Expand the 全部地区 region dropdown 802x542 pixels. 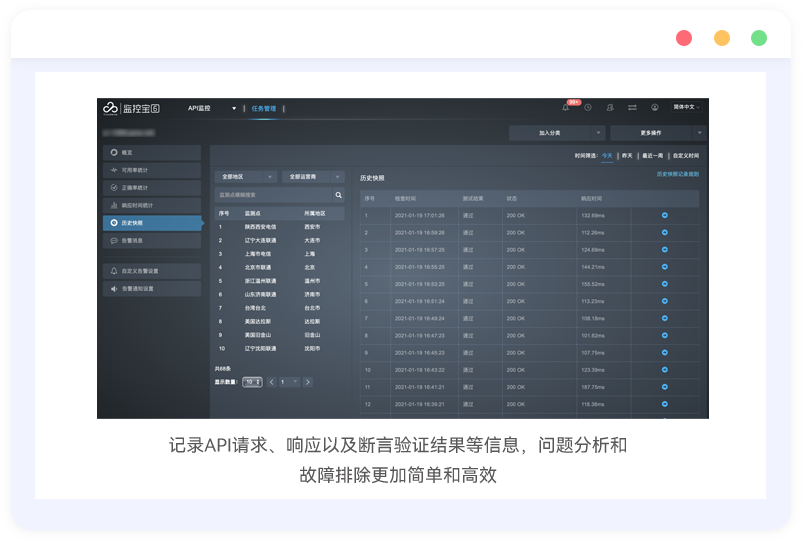(243, 176)
